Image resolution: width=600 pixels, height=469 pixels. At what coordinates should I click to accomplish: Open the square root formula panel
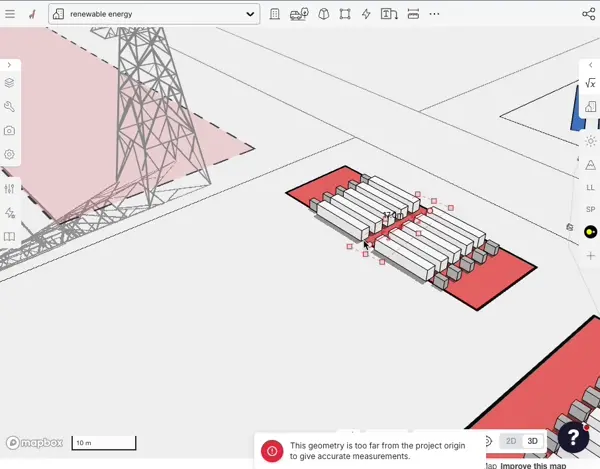click(590, 83)
